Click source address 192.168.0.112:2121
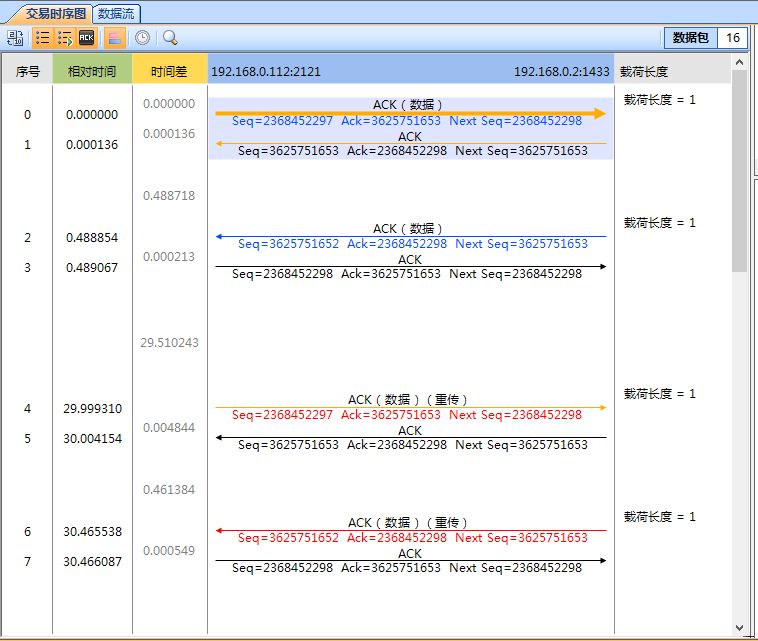 coord(265,72)
